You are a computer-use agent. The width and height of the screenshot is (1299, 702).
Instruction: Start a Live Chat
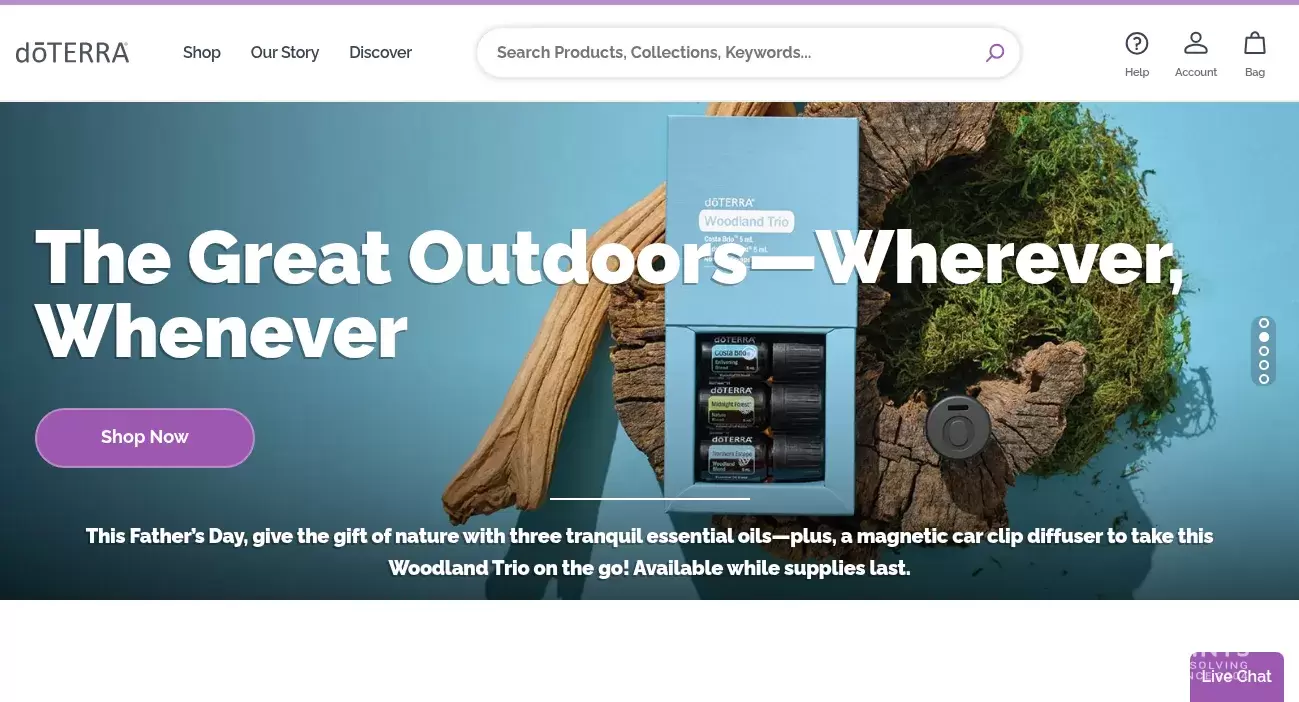pos(1236,676)
